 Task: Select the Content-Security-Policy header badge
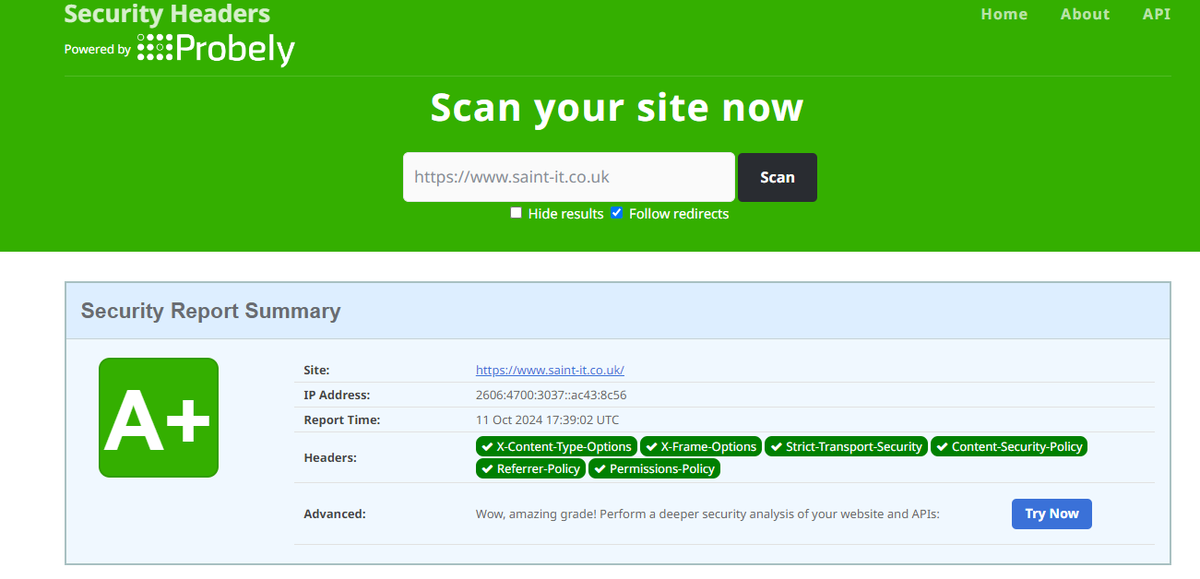(x=1009, y=447)
